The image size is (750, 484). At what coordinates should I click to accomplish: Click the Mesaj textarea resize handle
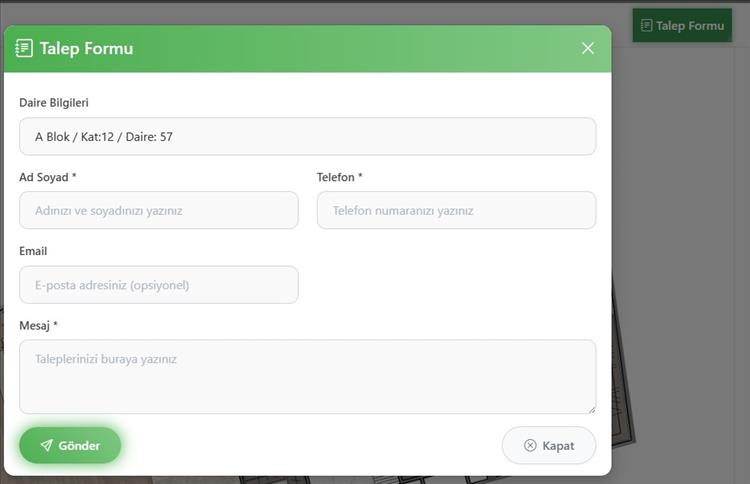click(x=591, y=408)
